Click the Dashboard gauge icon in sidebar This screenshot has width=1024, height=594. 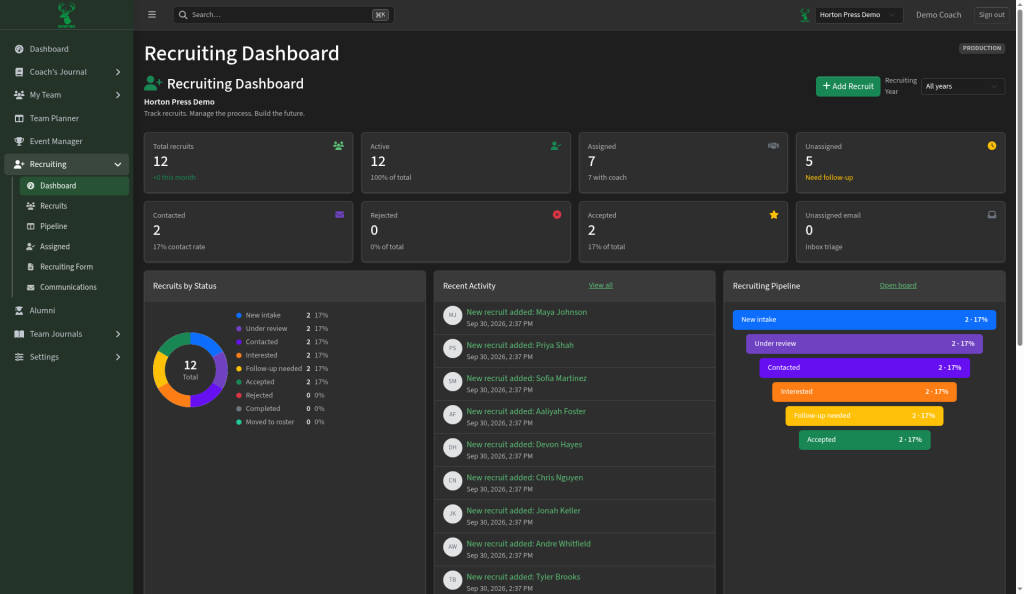tap(19, 49)
